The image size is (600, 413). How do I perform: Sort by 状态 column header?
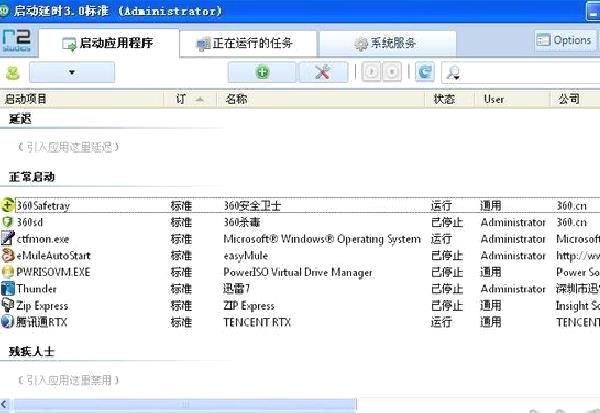(x=450, y=99)
